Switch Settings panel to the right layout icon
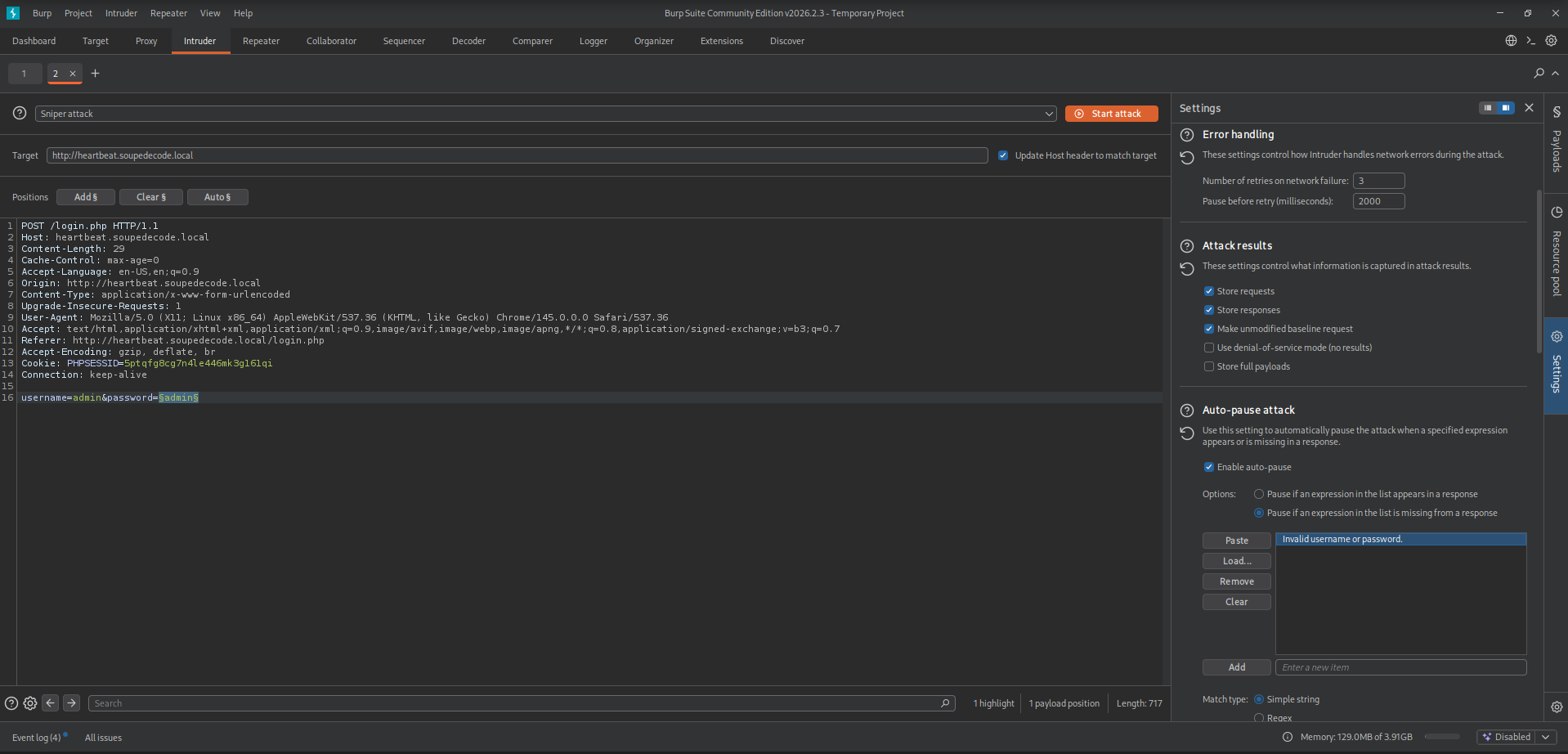1568x754 pixels. point(1505,108)
